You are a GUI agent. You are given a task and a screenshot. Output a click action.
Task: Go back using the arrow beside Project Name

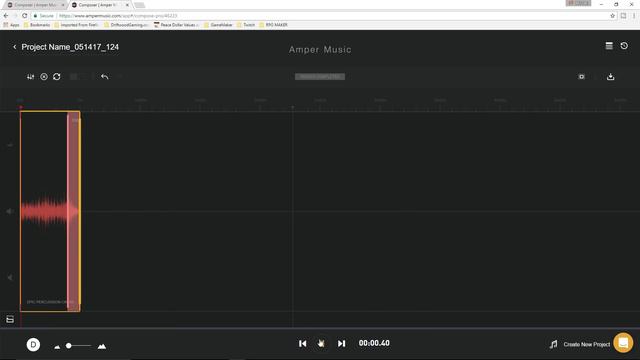[15, 47]
